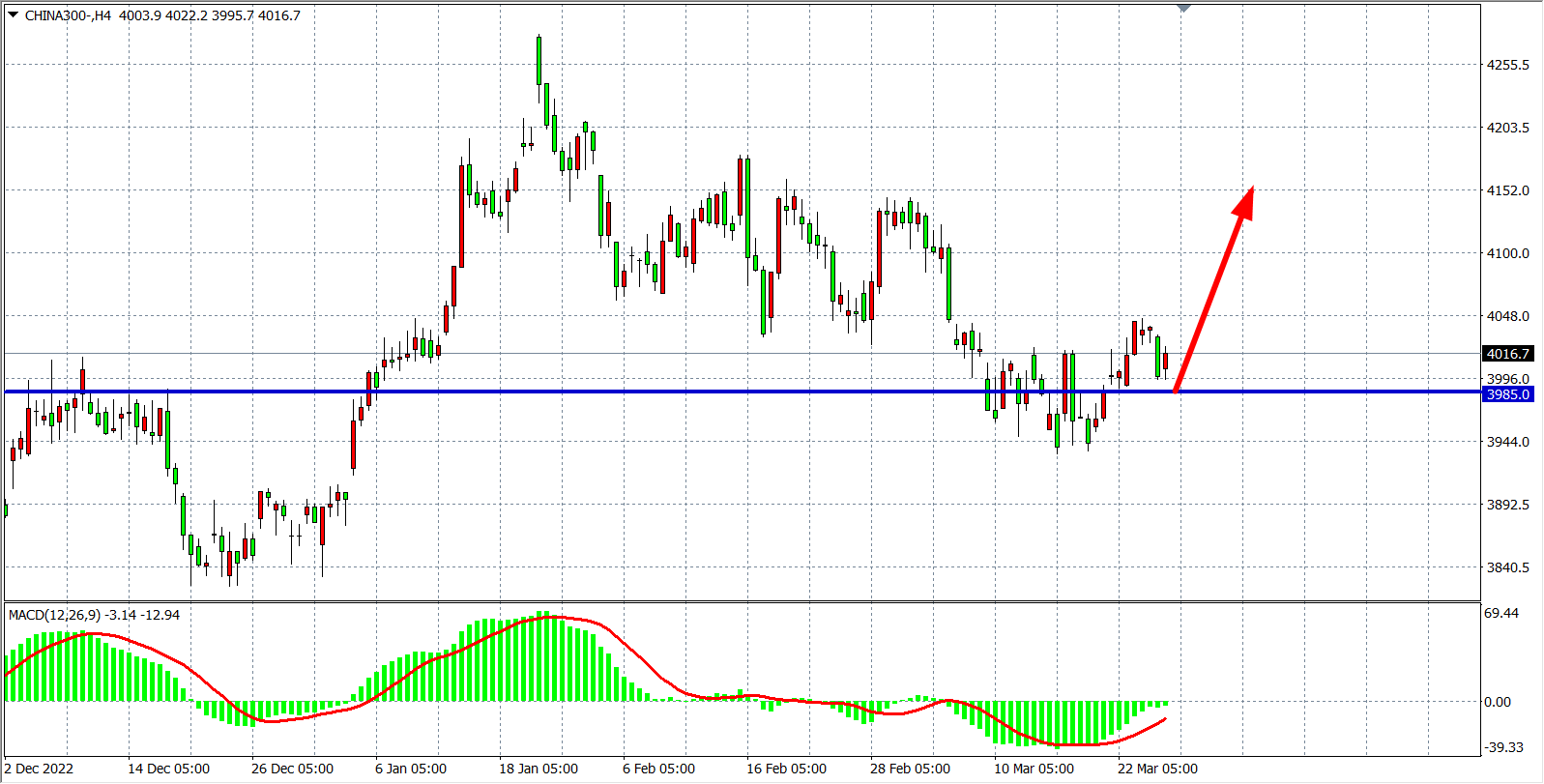Click the 10 Mar 05:00 date label
1544x784 pixels.
[1034, 769]
